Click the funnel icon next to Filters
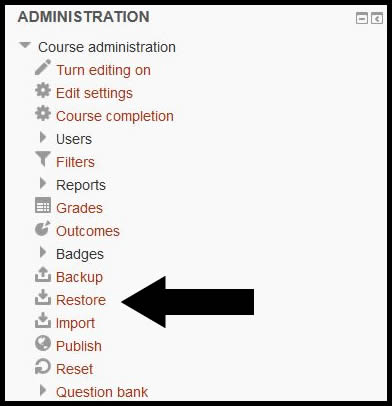This screenshot has height=406, width=392. pos(43,159)
